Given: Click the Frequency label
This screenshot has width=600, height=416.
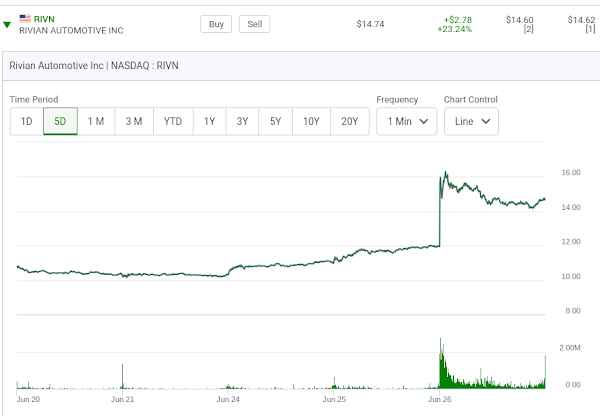Looking at the screenshot, I should point(397,100).
